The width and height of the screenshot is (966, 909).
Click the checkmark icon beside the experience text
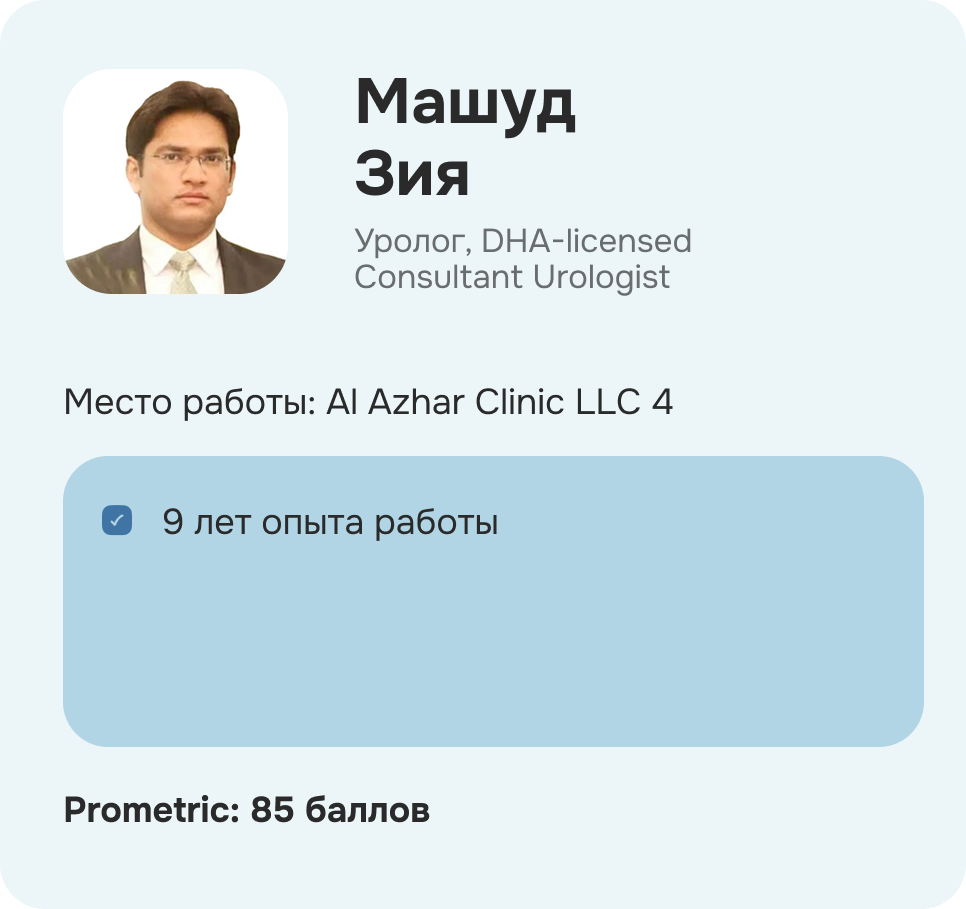[x=117, y=521]
